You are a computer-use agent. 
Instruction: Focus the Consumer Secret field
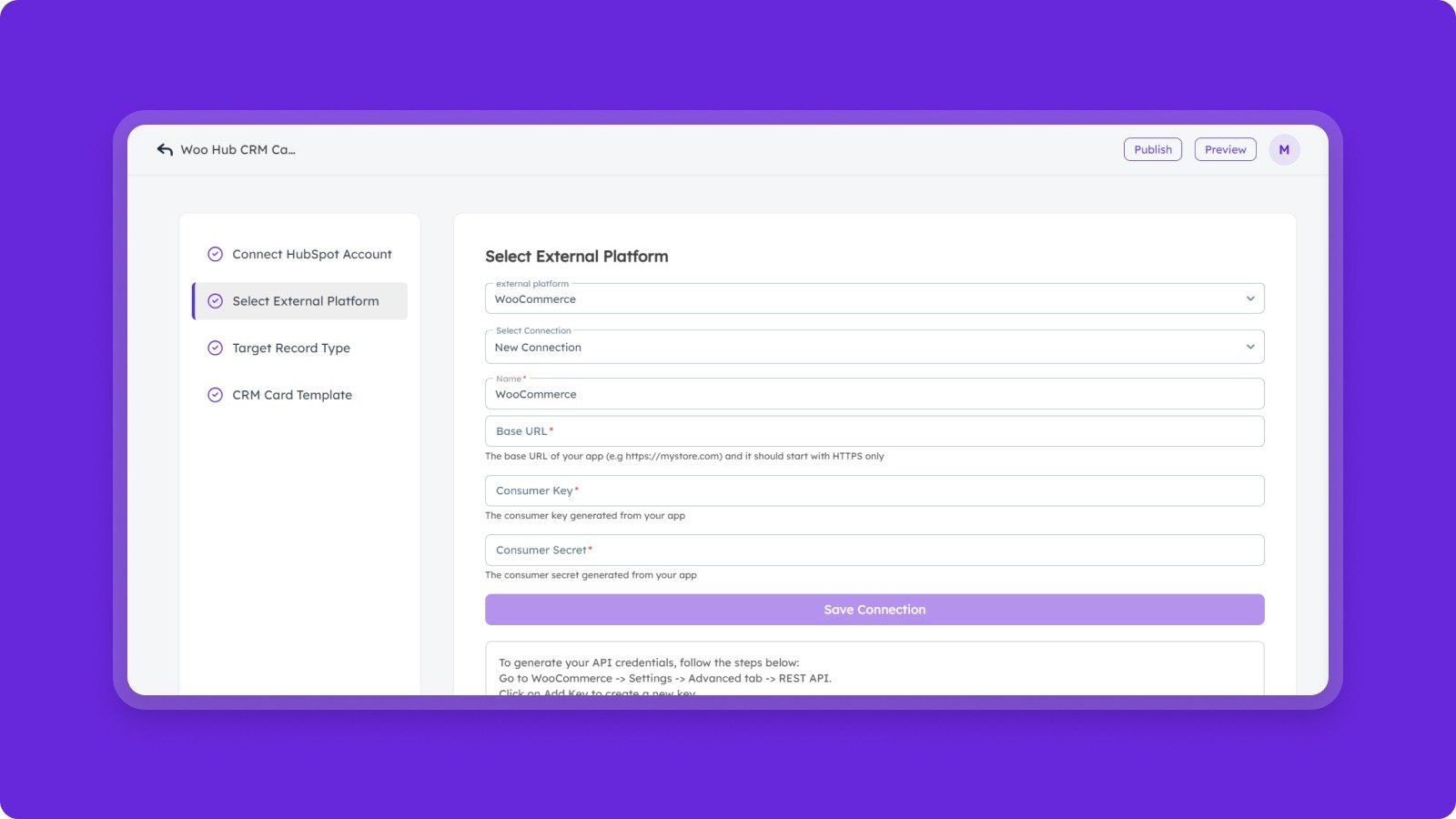click(874, 551)
